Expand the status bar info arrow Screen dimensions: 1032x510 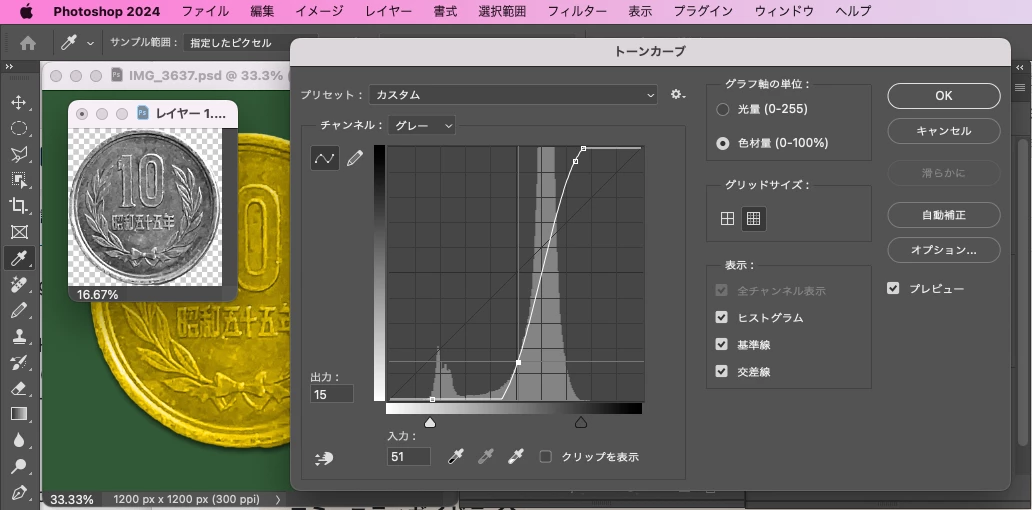coord(278,499)
